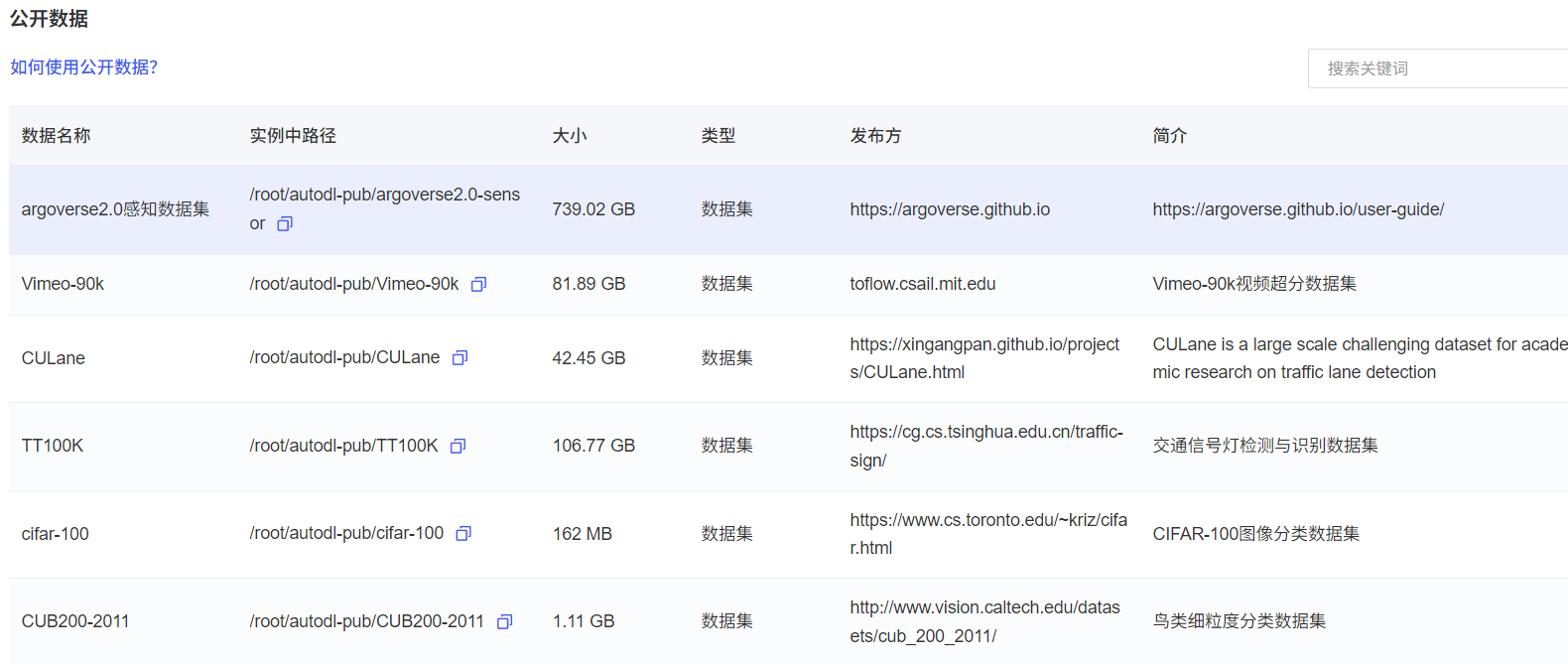Click the /root/autodl-pub/CULane path text
1568x664 pixels.
[344, 357]
